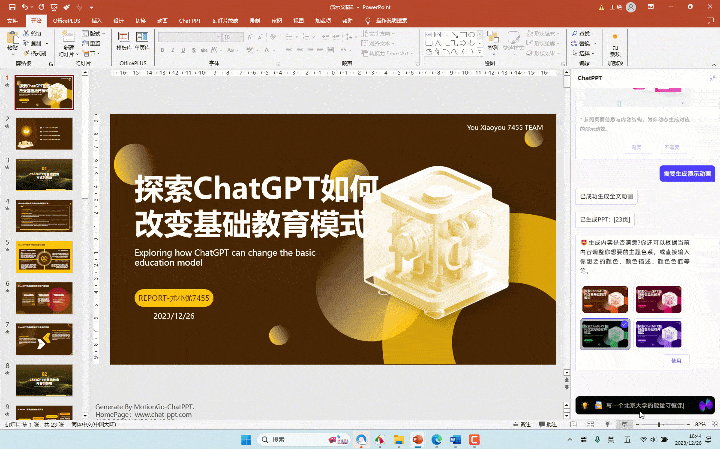Toggle text Shadow formatting

[x=194, y=50]
